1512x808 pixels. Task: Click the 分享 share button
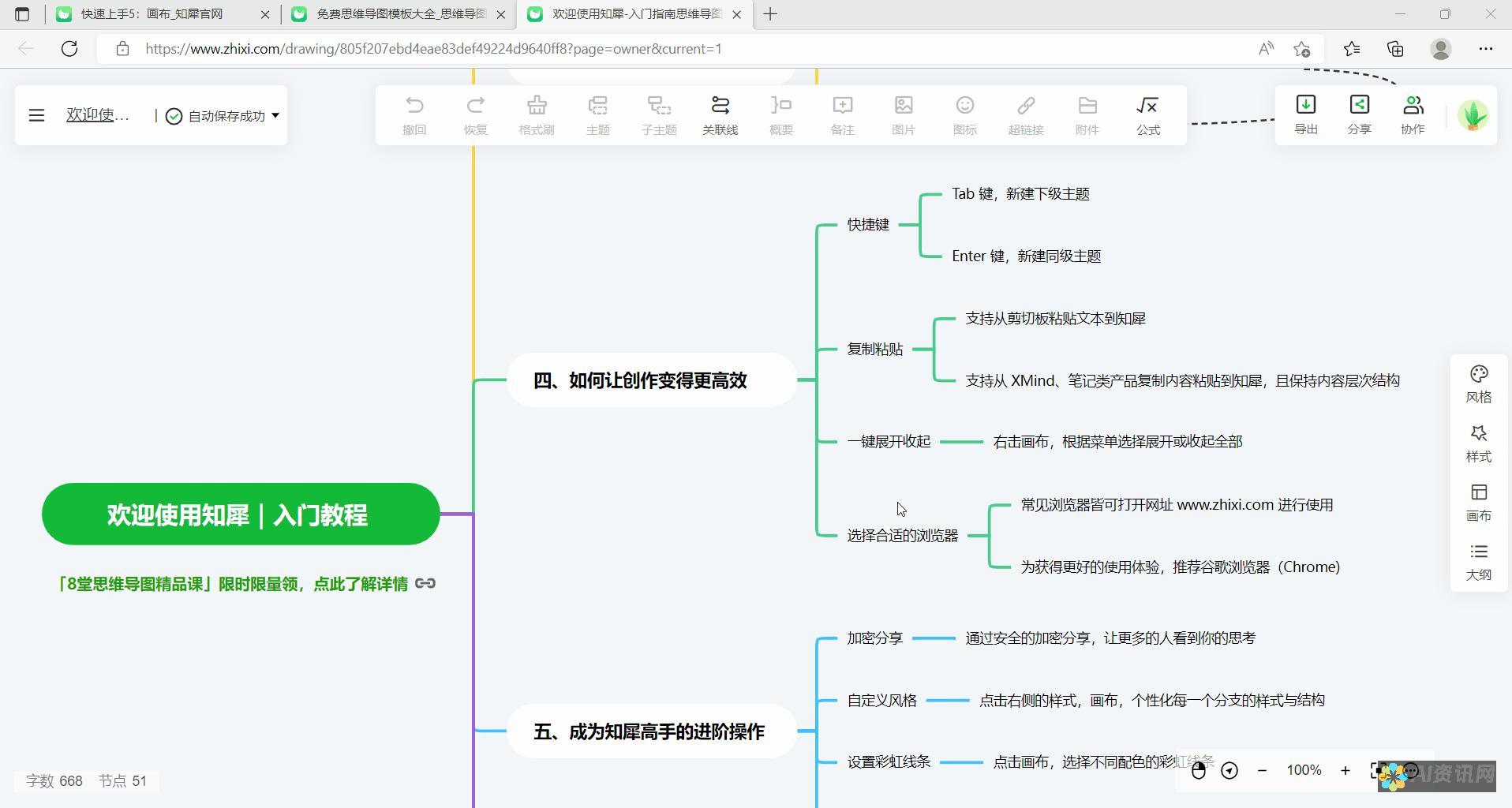(1359, 114)
